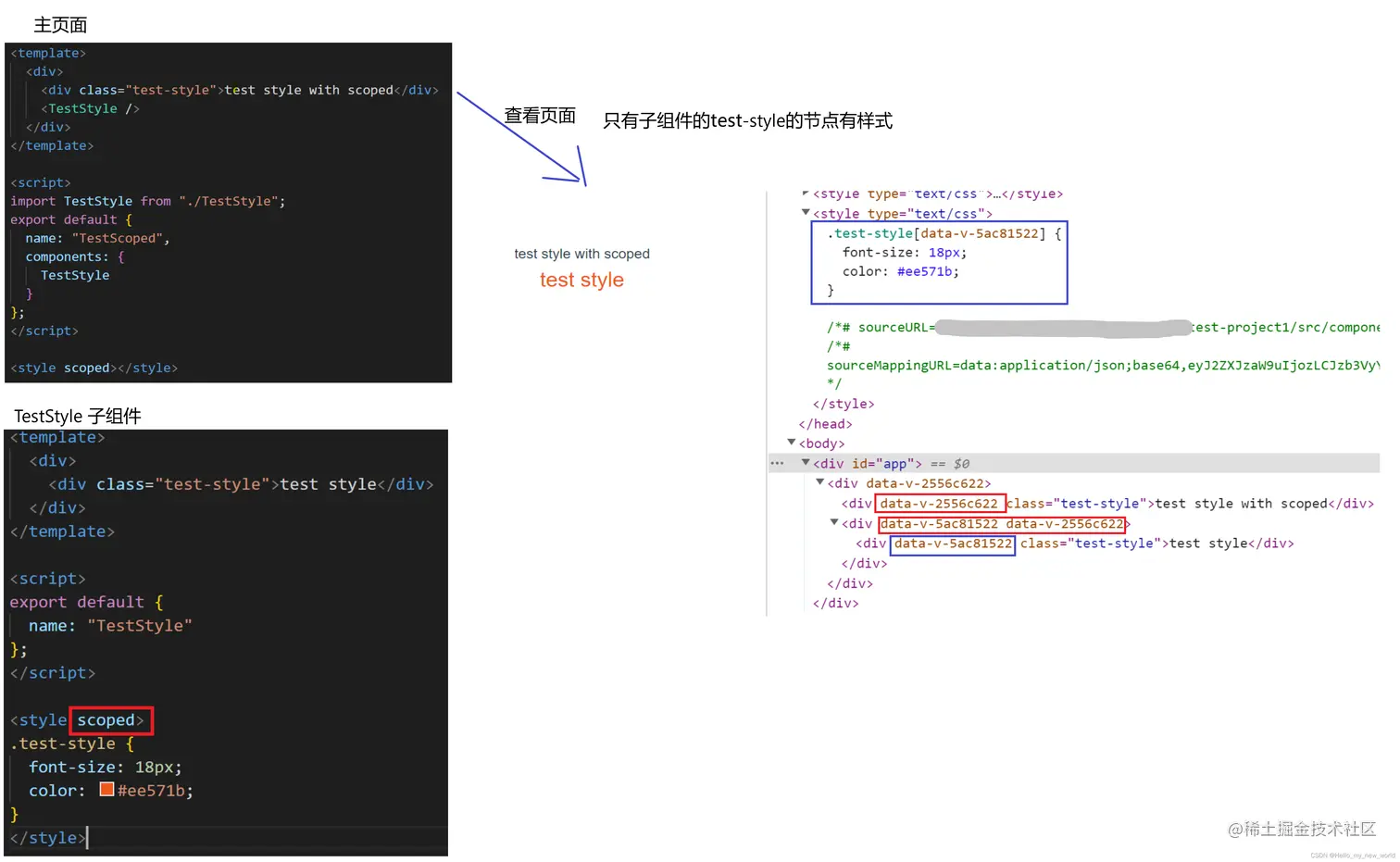
Task: Click the '.test-style {' line in TestStyle editor
Action: [x=72, y=743]
